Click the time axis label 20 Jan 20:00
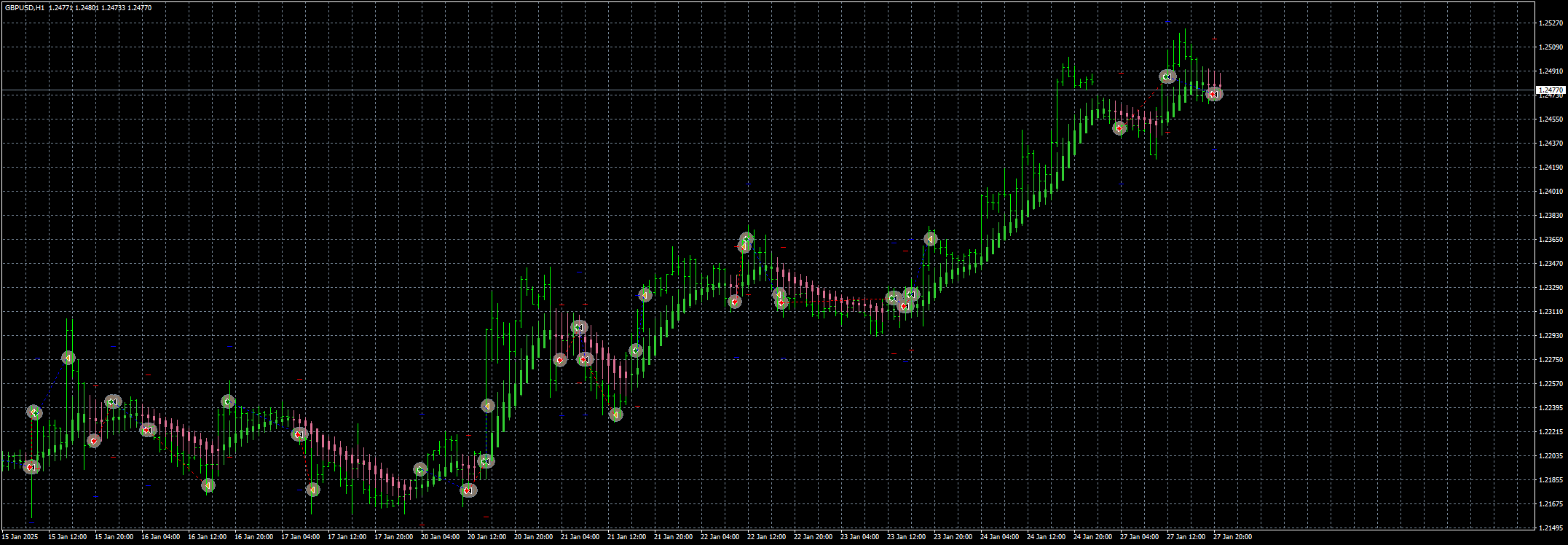Viewport: 1568px width, 545px height. [x=533, y=537]
